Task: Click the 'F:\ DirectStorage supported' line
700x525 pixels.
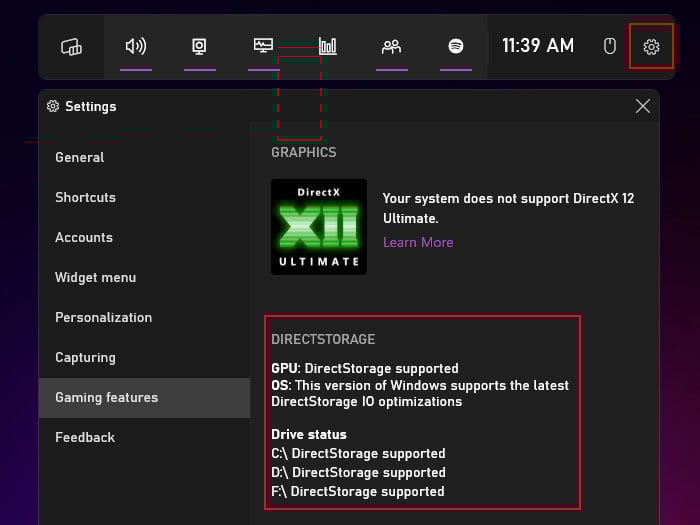Action: pos(358,492)
